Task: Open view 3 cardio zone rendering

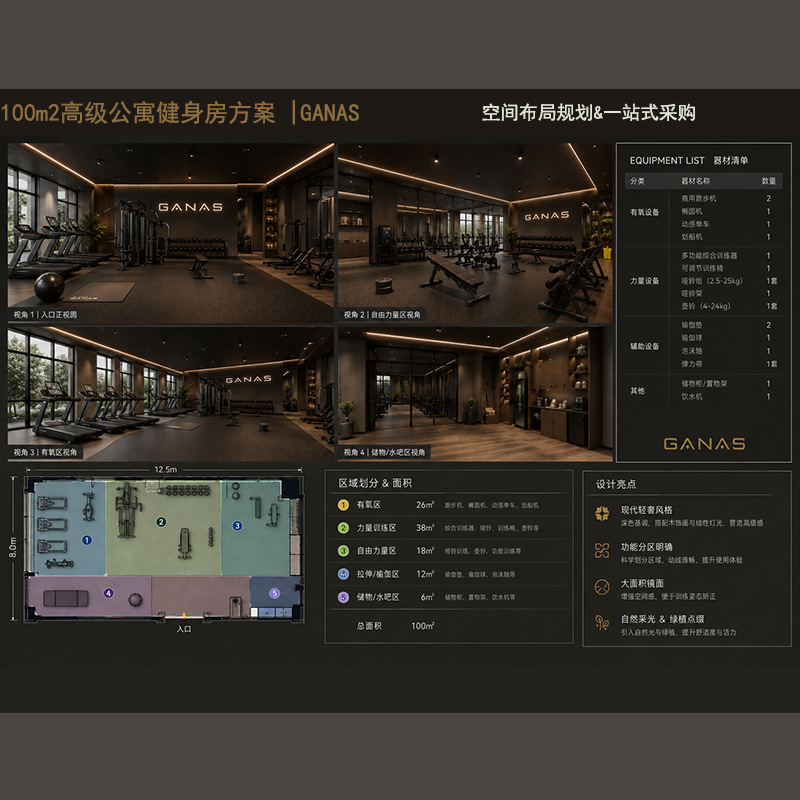Action: 170,393
